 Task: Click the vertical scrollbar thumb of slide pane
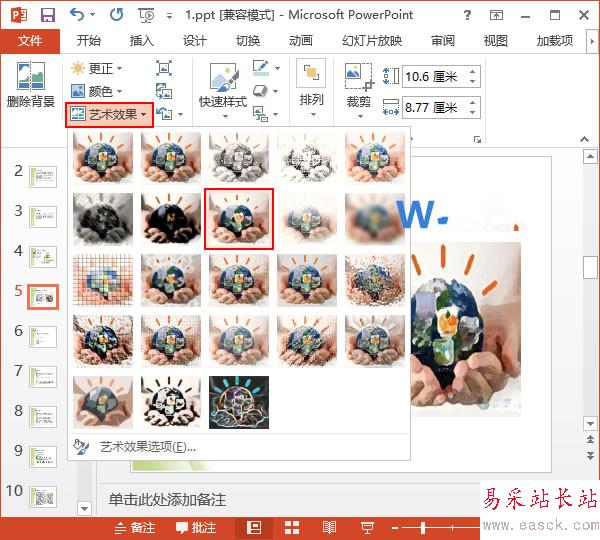coord(590,267)
